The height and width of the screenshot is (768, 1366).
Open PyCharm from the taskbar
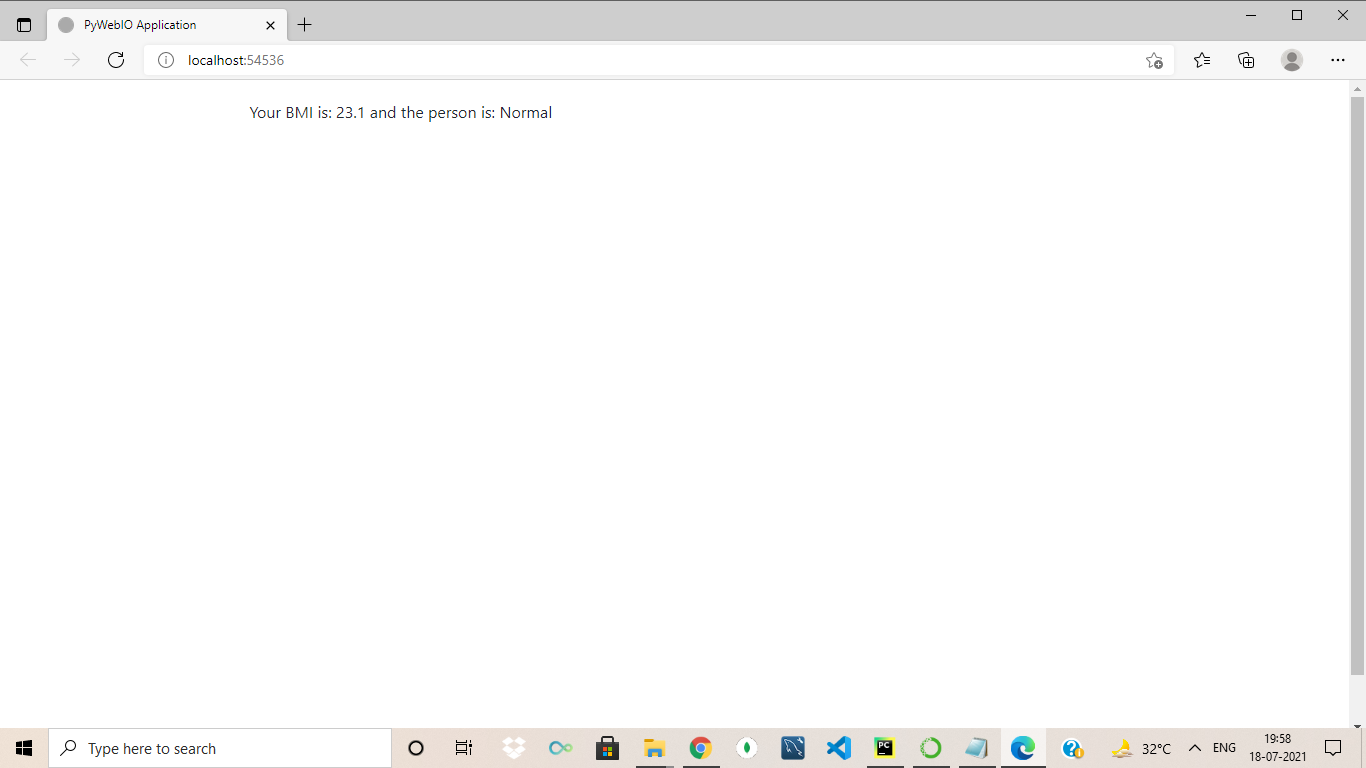884,748
